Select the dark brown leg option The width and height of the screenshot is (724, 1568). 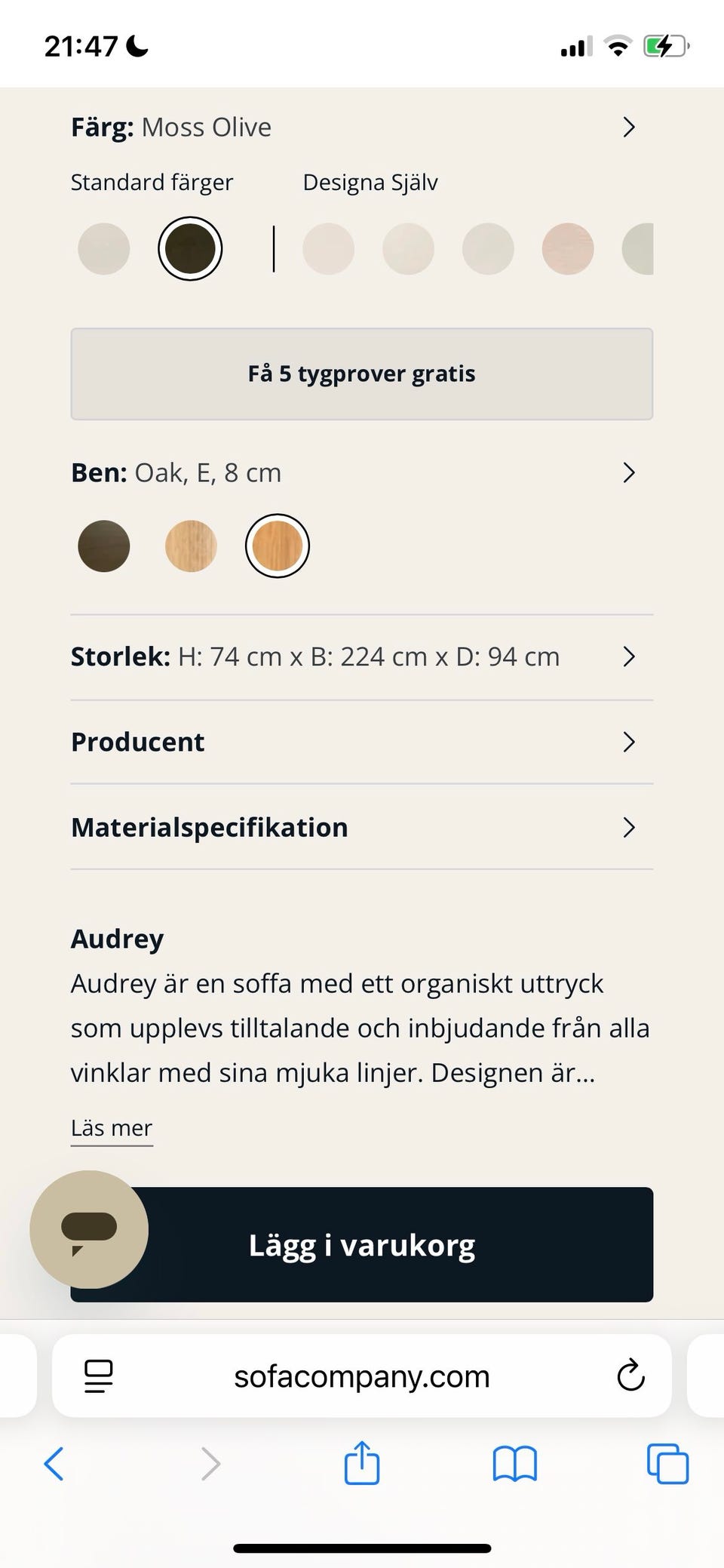(104, 546)
